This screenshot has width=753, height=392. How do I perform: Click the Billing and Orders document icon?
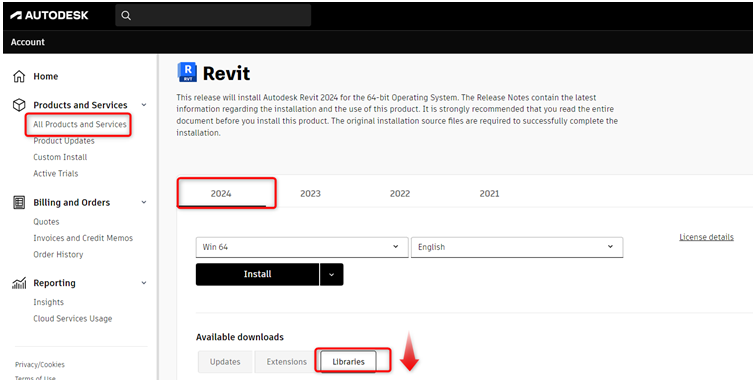pos(19,202)
